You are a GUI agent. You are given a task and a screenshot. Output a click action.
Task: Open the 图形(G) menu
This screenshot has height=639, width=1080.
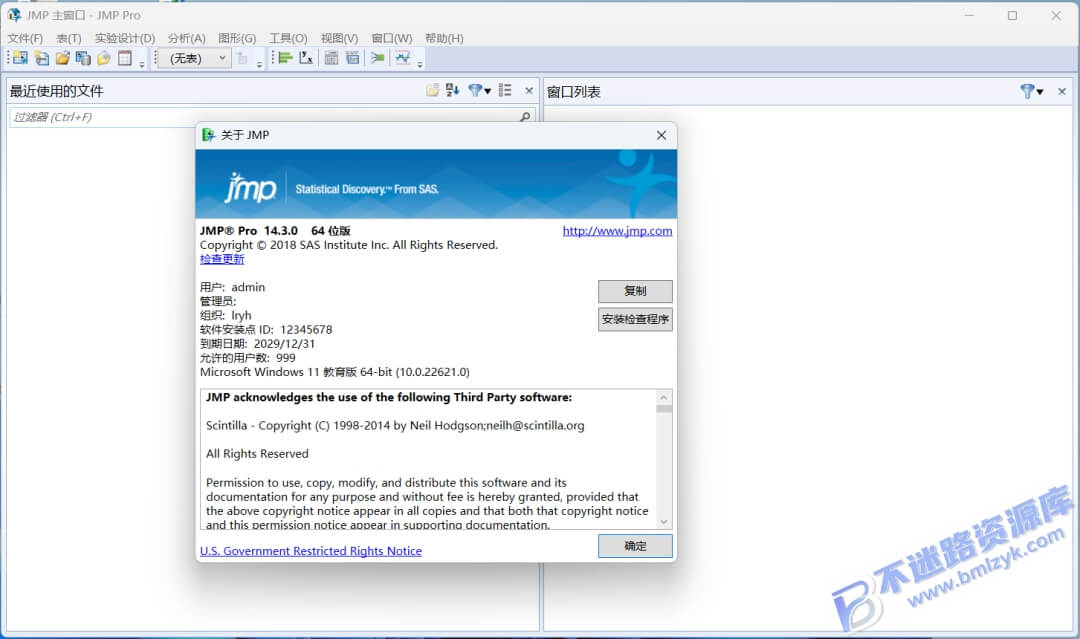point(237,39)
